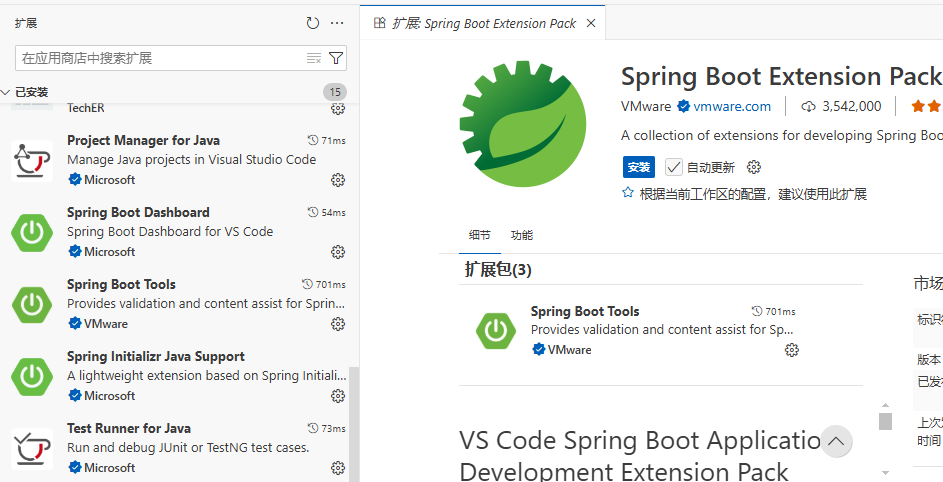Open manage gear for Test Runner for Java
The height and width of the screenshot is (482, 943).
click(x=338, y=468)
